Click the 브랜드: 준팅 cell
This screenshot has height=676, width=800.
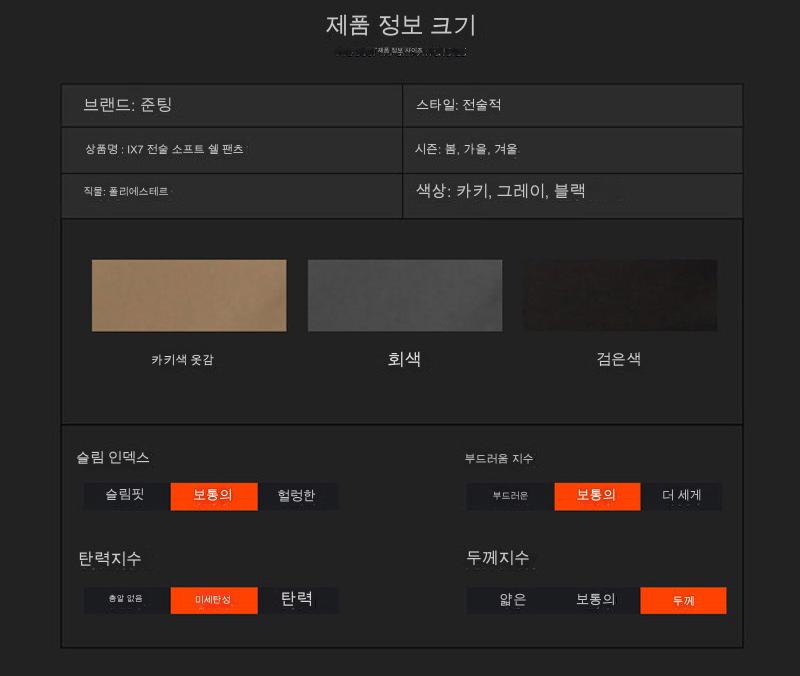pos(231,105)
